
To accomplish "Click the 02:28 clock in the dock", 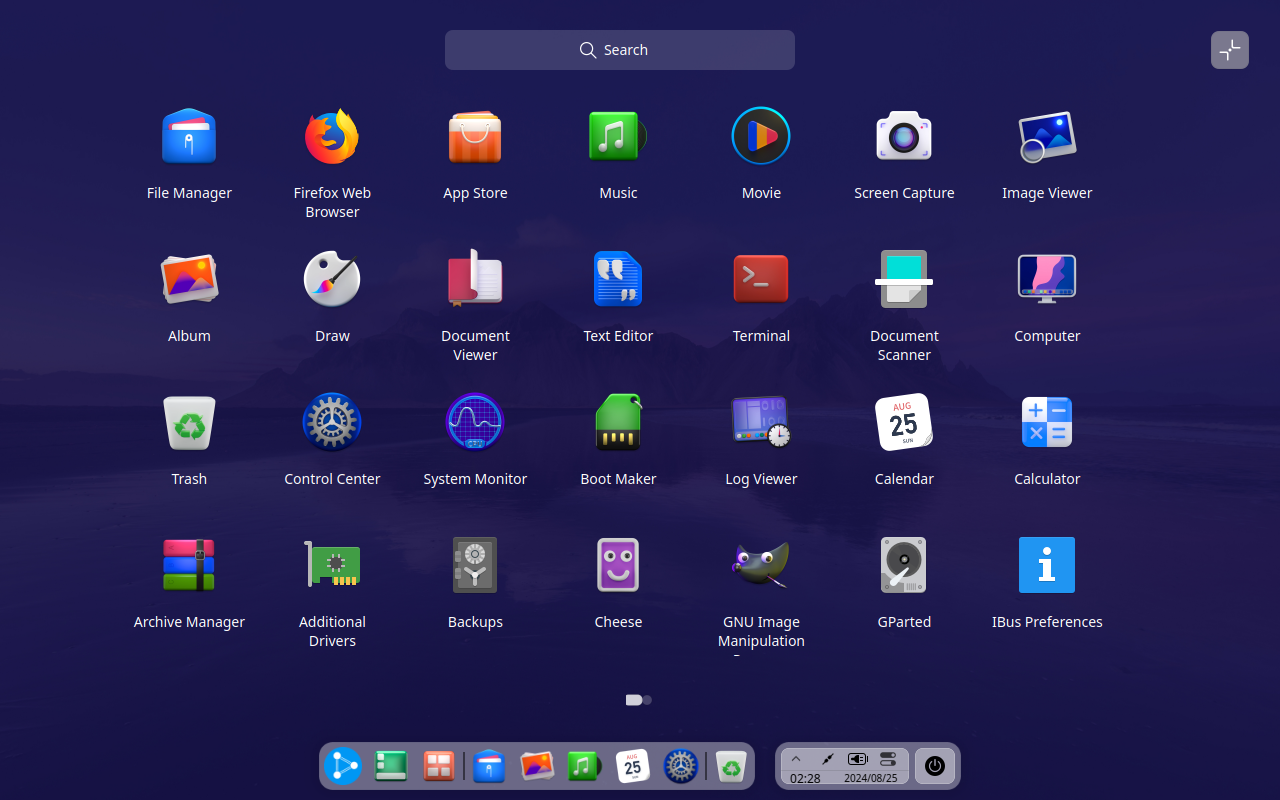I will coord(805,778).
